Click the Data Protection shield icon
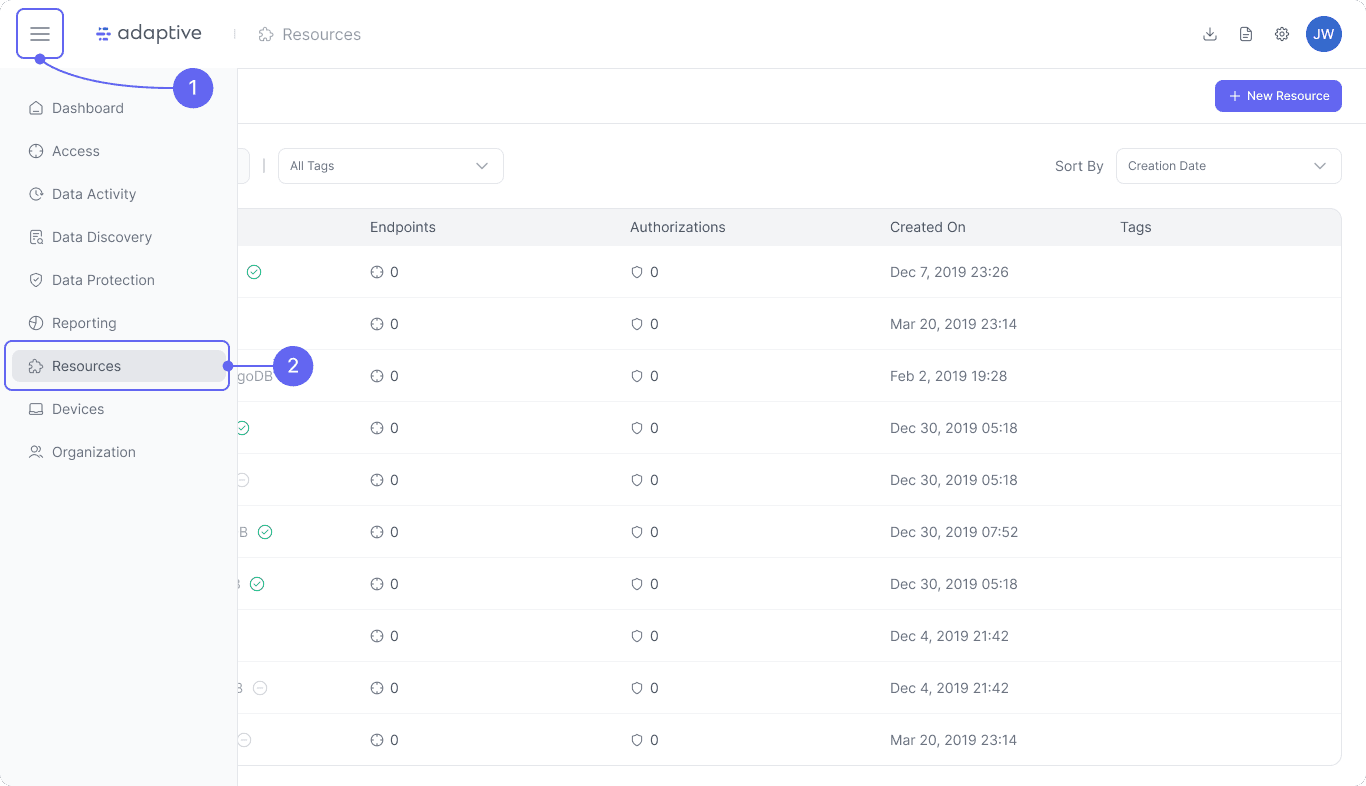Image resolution: width=1366 pixels, height=786 pixels. pyautogui.click(x=36, y=280)
